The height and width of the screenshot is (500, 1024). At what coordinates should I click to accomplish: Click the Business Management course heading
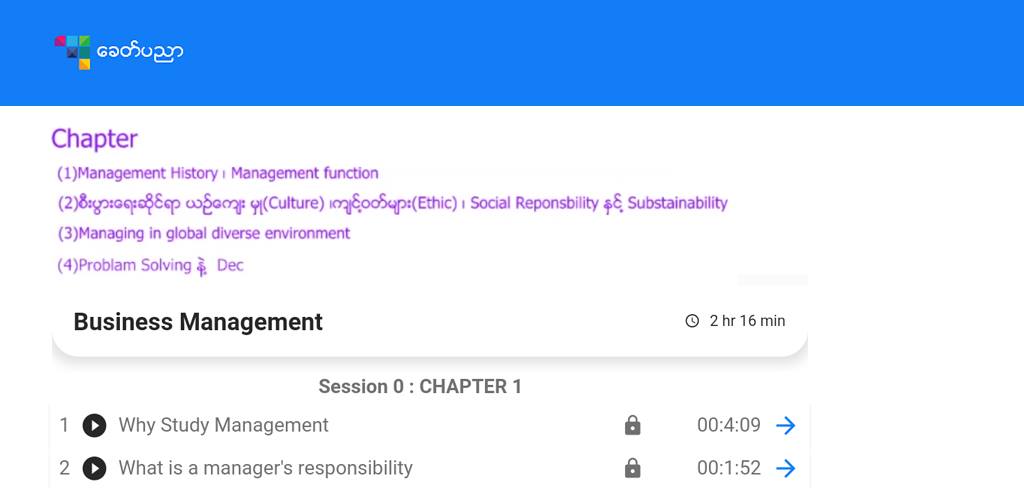pyautogui.click(x=198, y=322)
